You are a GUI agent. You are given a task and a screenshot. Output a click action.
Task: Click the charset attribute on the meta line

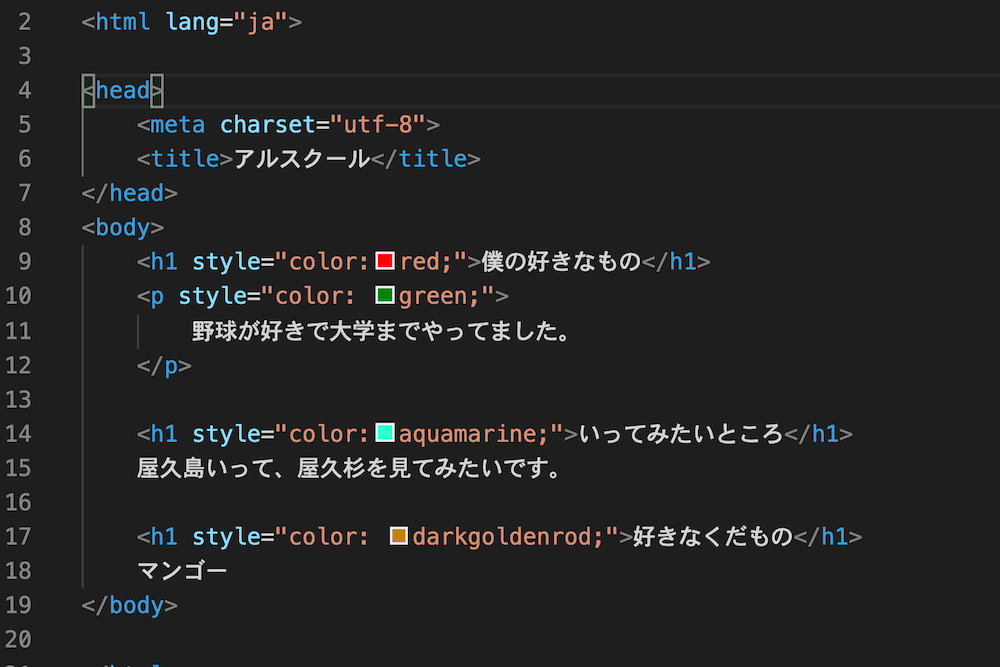(x=267, y=124)
